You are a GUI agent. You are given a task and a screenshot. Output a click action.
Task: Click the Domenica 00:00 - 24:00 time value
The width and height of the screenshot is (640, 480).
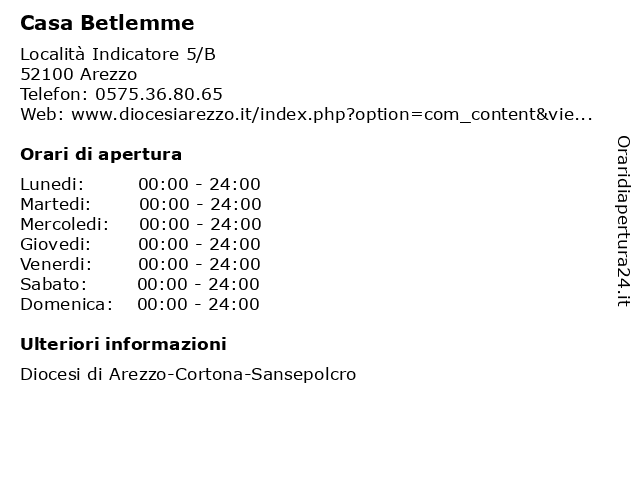[x=198, y=304]
